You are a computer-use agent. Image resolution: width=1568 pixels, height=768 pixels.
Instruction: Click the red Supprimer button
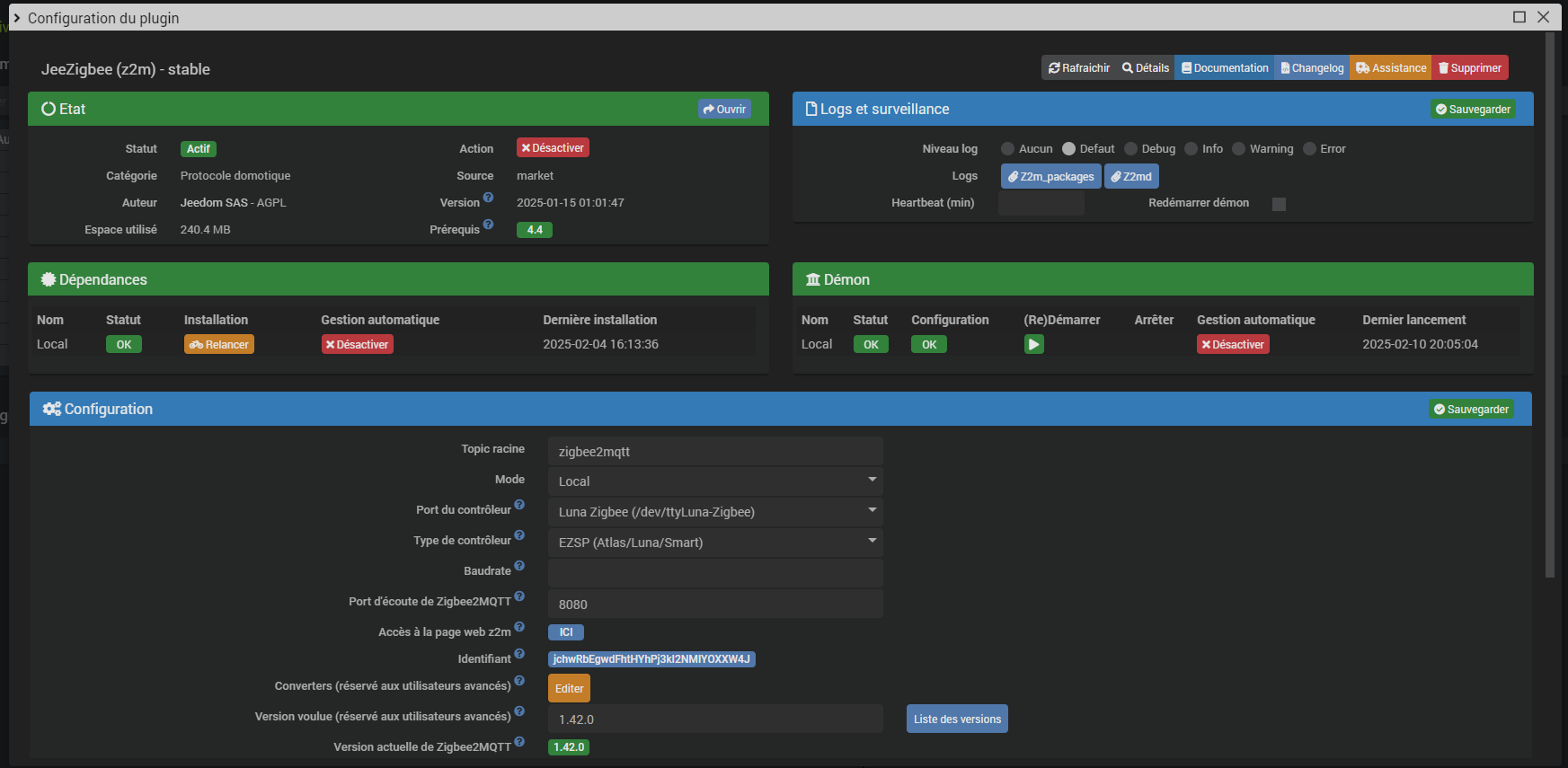[1470, 68]
